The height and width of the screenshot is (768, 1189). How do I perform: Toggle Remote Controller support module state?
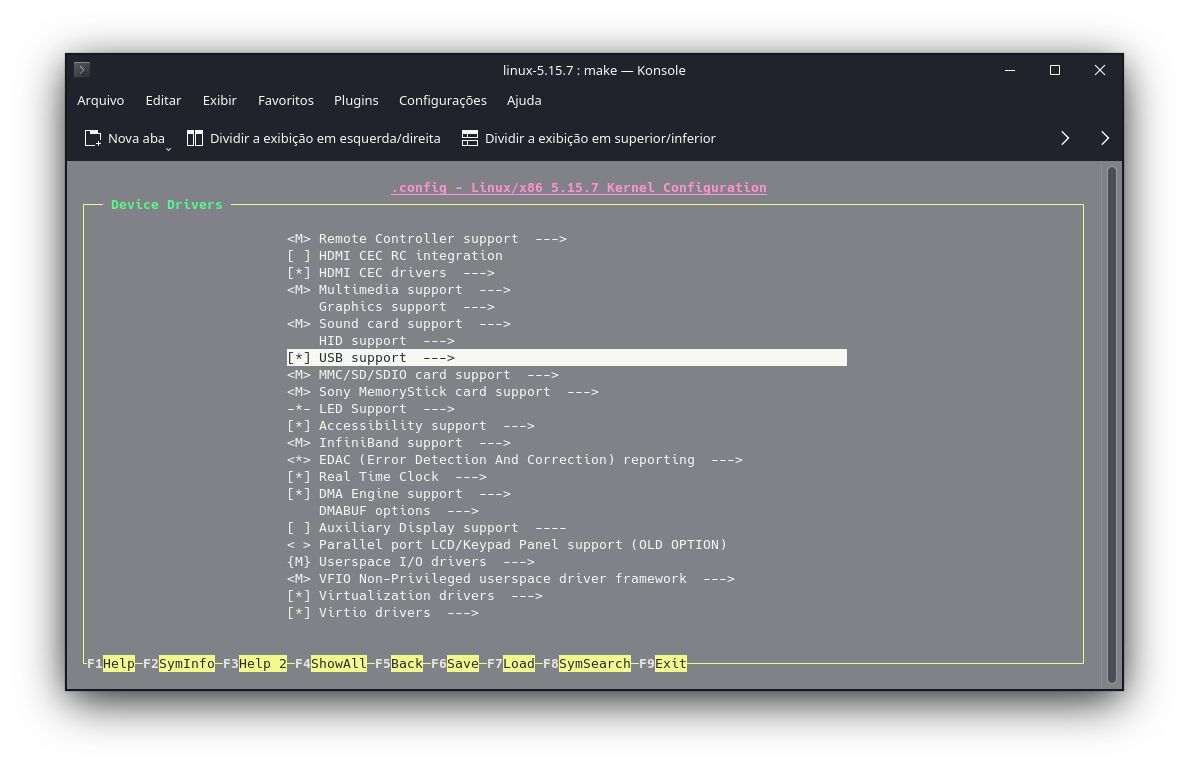pyautogui.click(x=299, y=238)
